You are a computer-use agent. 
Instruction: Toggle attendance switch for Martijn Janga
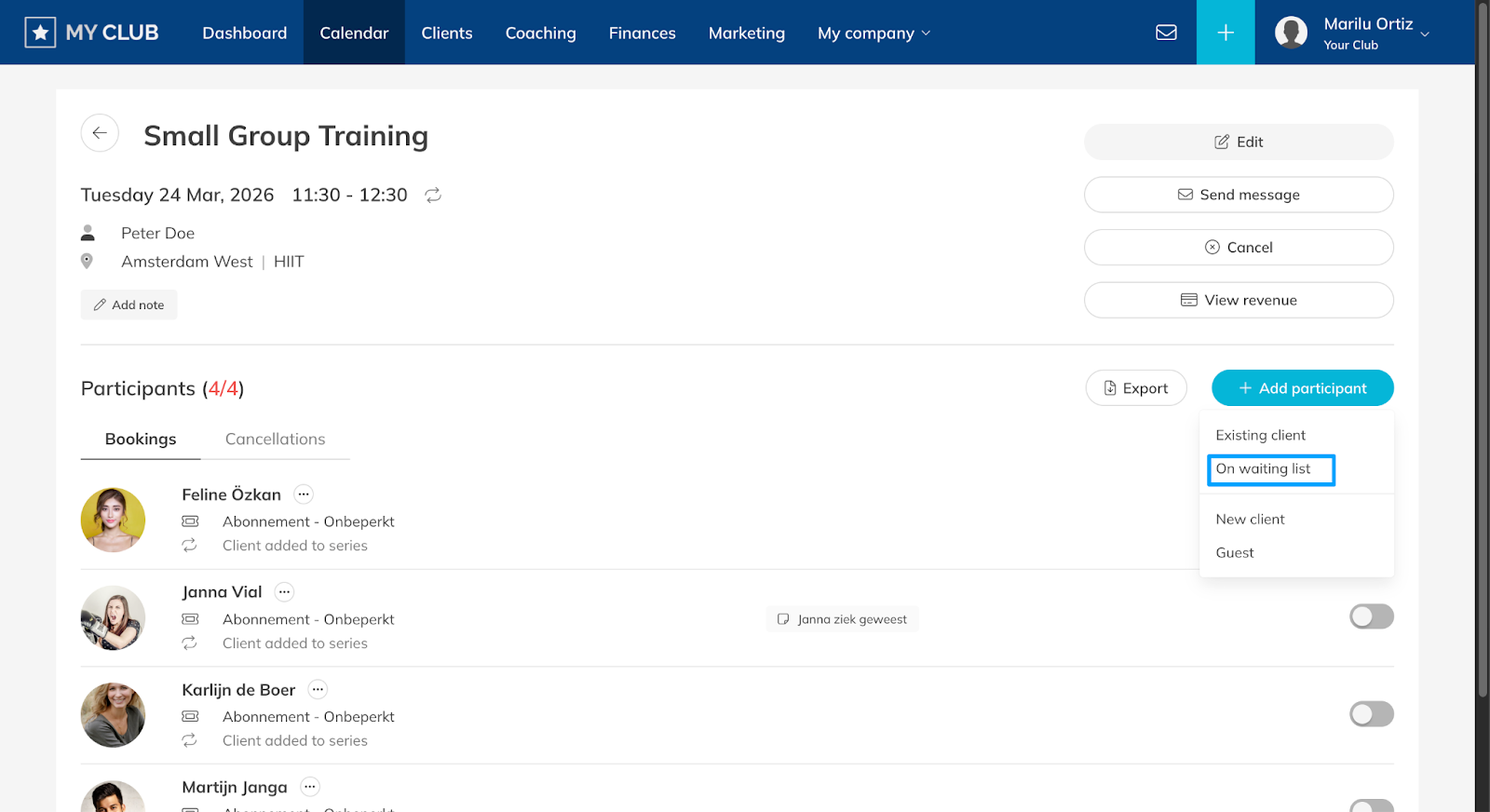coord(1371,806)
